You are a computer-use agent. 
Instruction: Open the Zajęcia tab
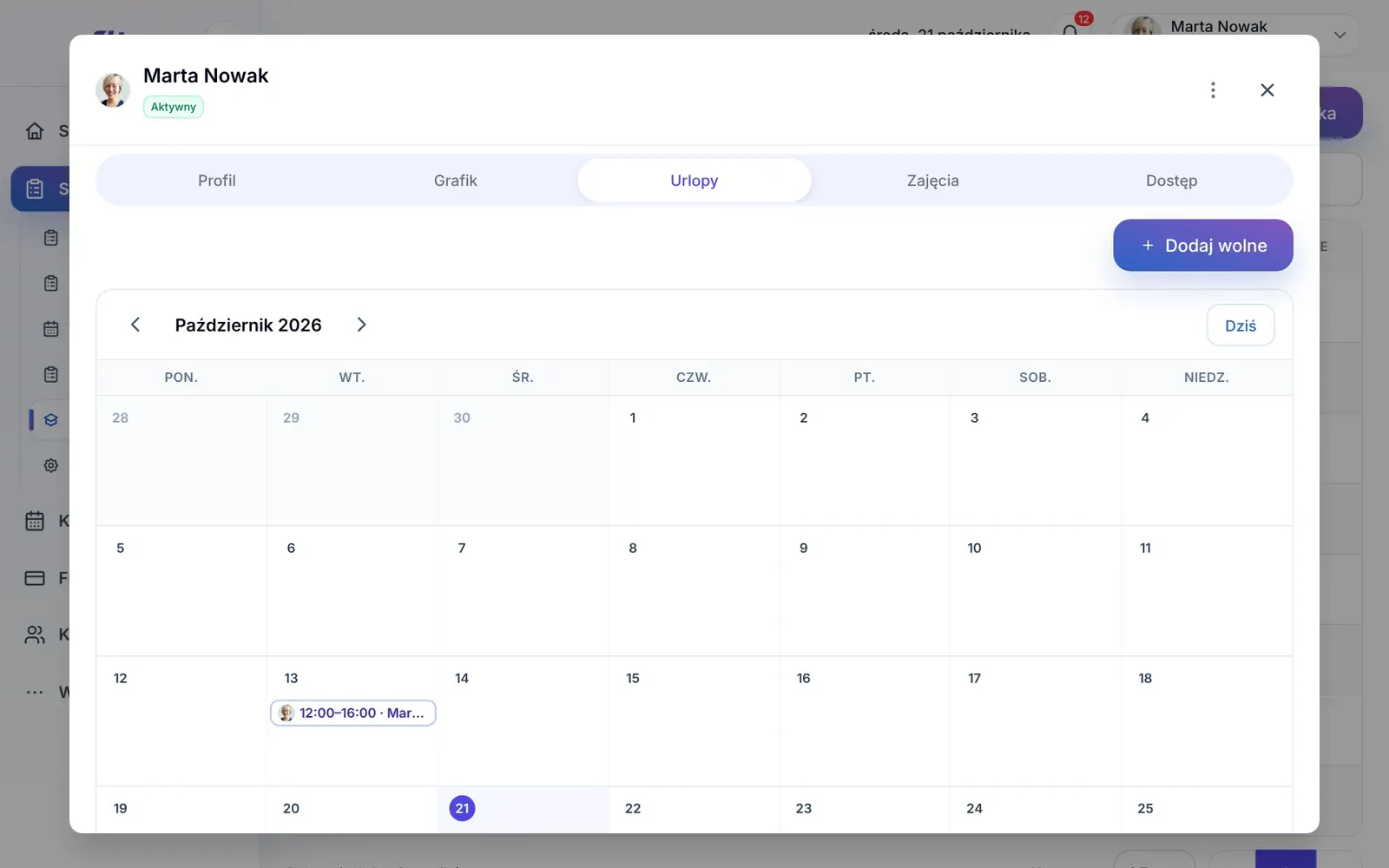coord(933,181)
